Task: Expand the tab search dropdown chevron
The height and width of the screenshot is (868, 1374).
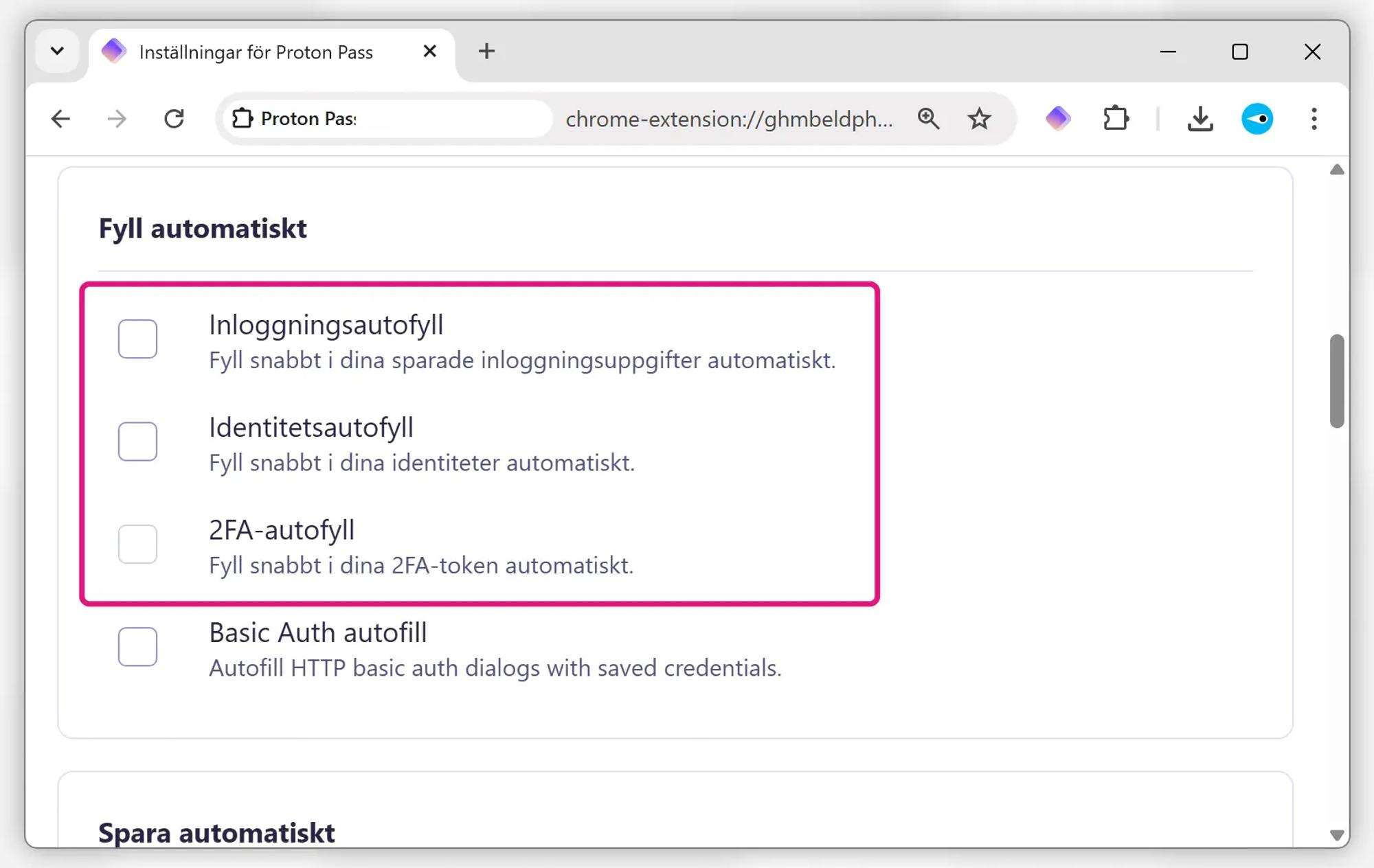Action: 58,52
